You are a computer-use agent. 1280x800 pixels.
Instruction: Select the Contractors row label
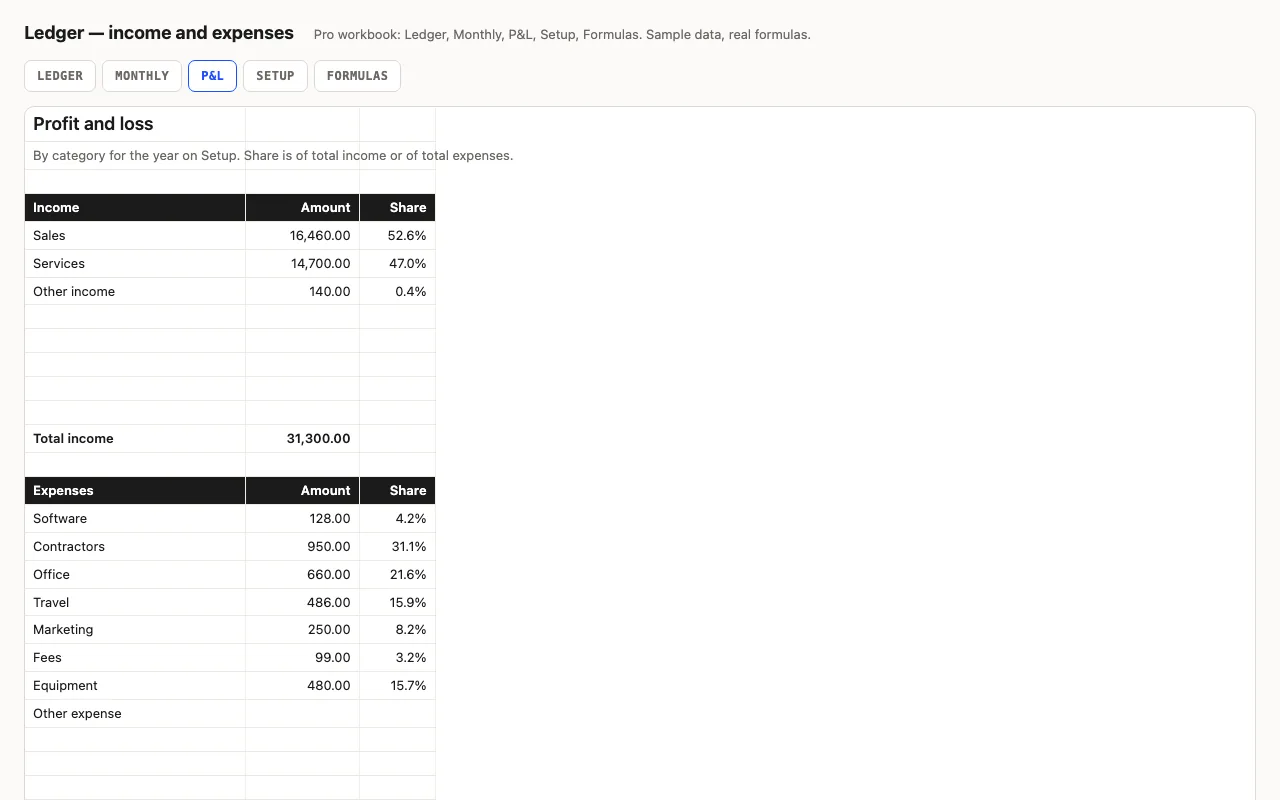pyautogui.click(x=135, y=547)
